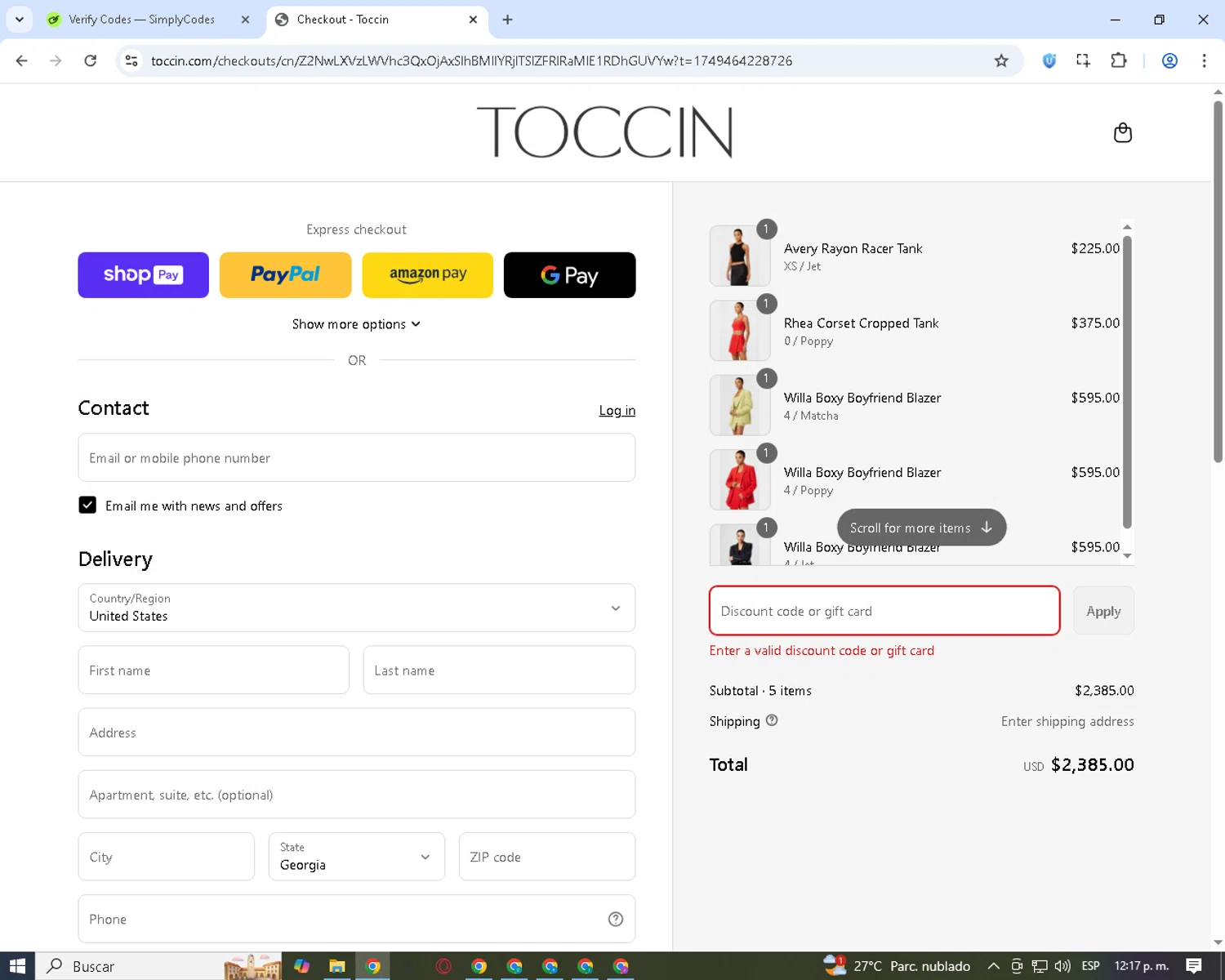1225x980 pixels.
Task: Open the weather widget showing 27°C
Action: [x=897, y=966]
